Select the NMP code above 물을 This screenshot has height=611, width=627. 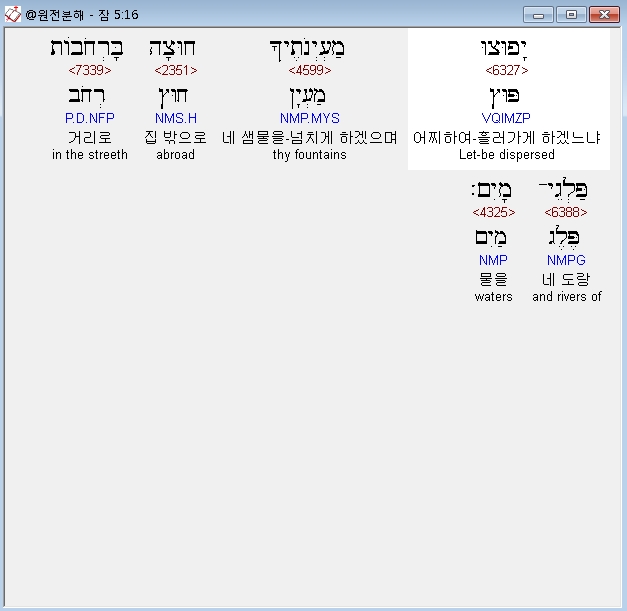coord(493,260)
